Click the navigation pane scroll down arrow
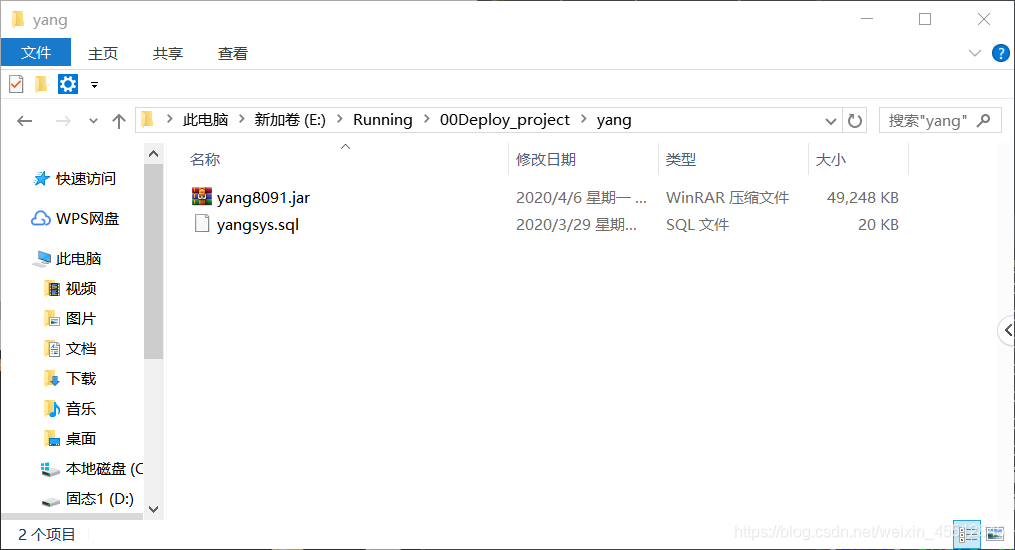The image size is (1015, 550). 153,509
